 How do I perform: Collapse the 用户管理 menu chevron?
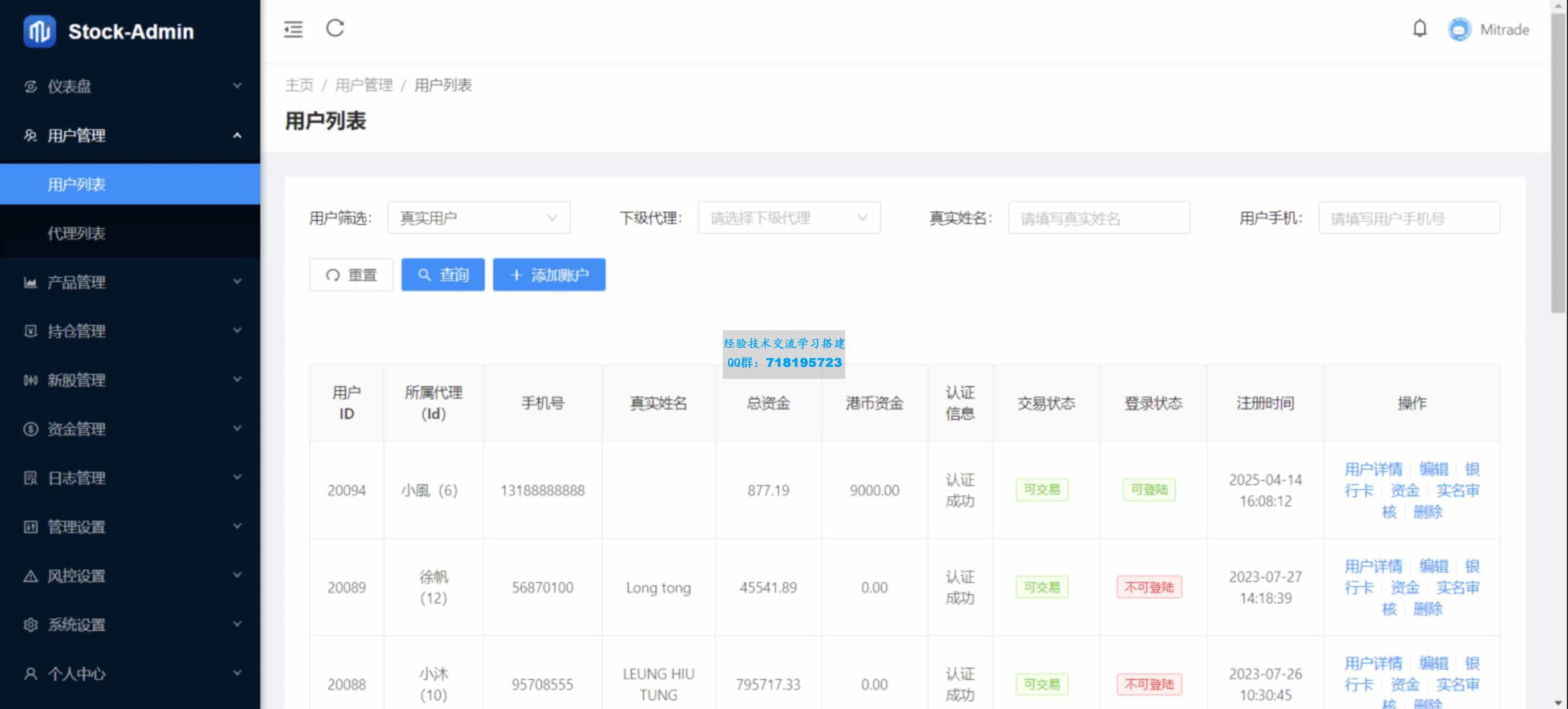237,135
